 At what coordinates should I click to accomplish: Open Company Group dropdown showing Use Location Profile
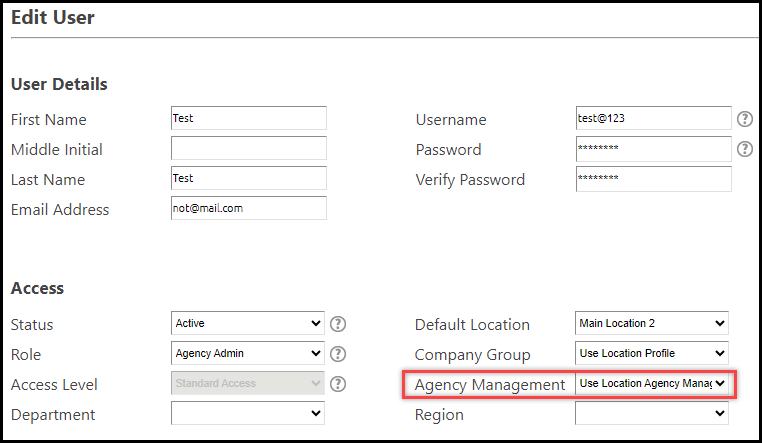pos(652,354)
